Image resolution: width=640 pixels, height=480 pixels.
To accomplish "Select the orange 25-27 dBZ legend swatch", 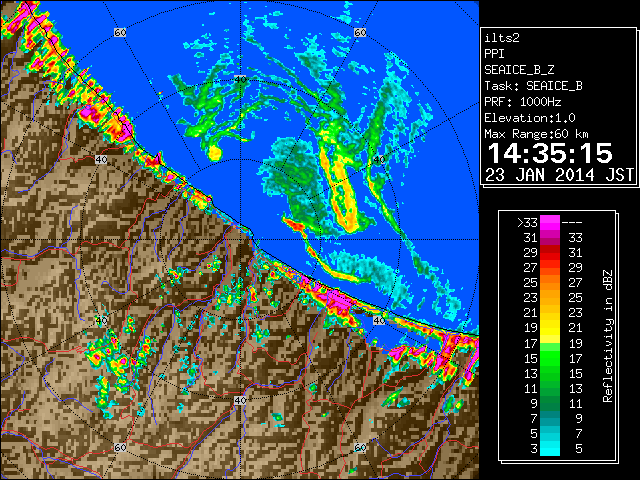I will coord(550,283).
